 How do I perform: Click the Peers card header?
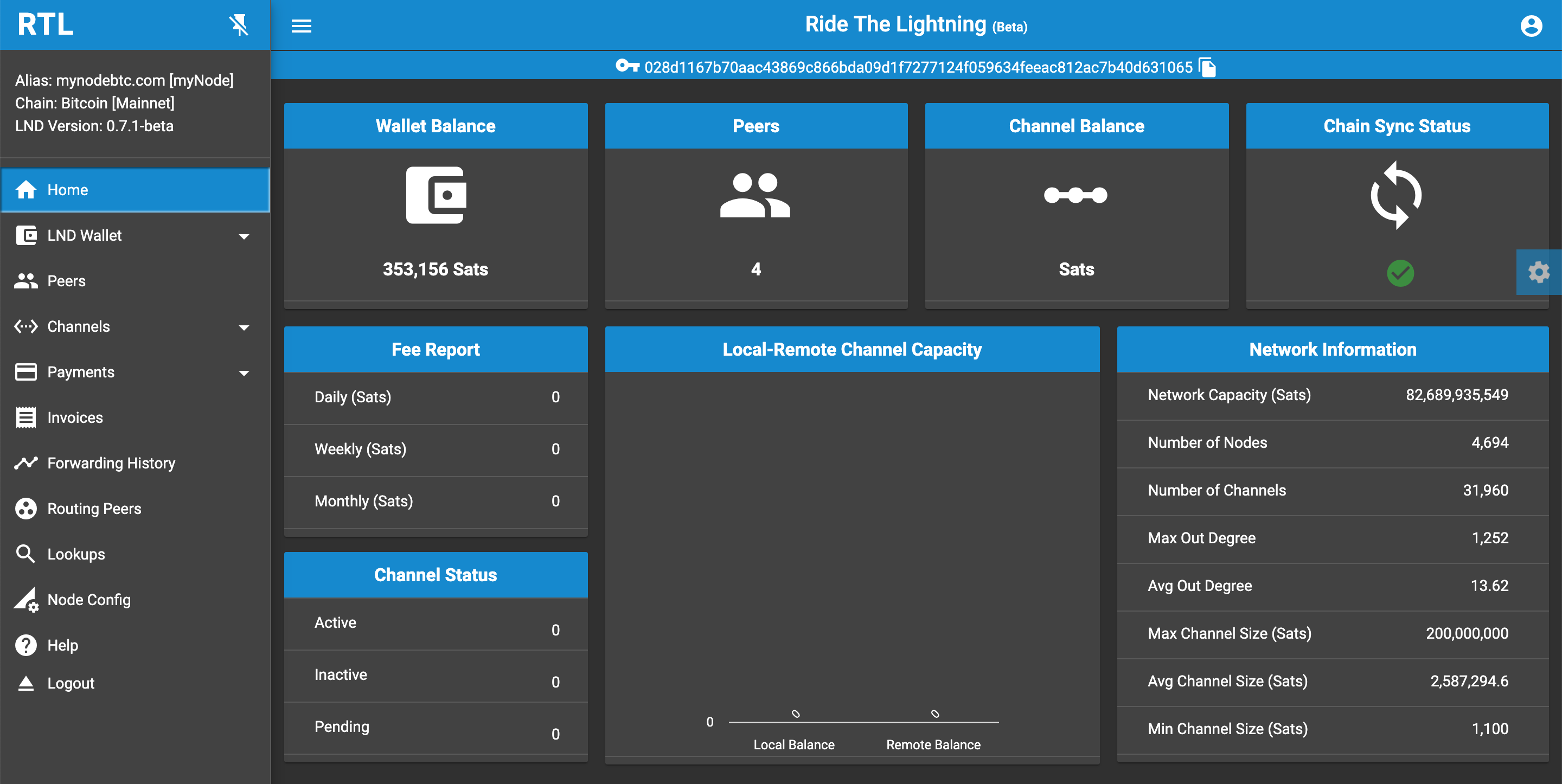[756, 125]
